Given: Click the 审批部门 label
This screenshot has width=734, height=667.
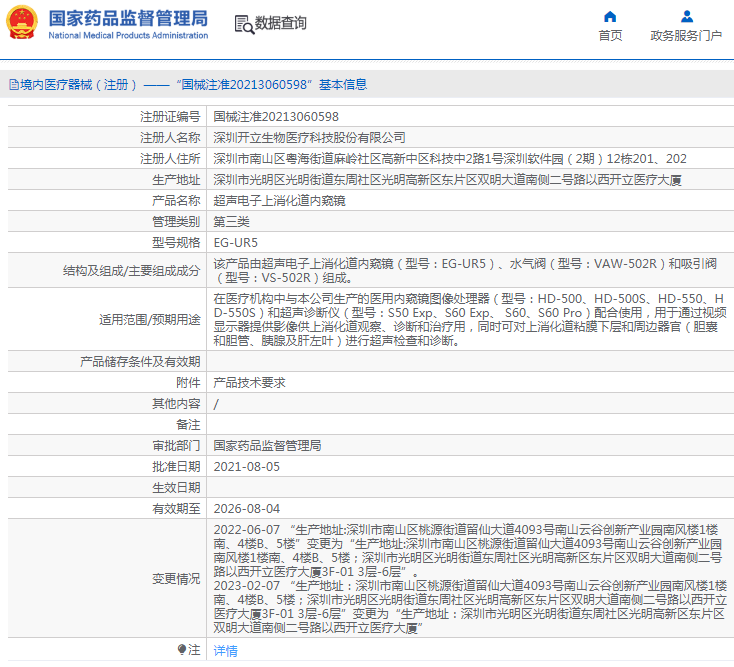Looking at the screenshot, I should [176, 446].
